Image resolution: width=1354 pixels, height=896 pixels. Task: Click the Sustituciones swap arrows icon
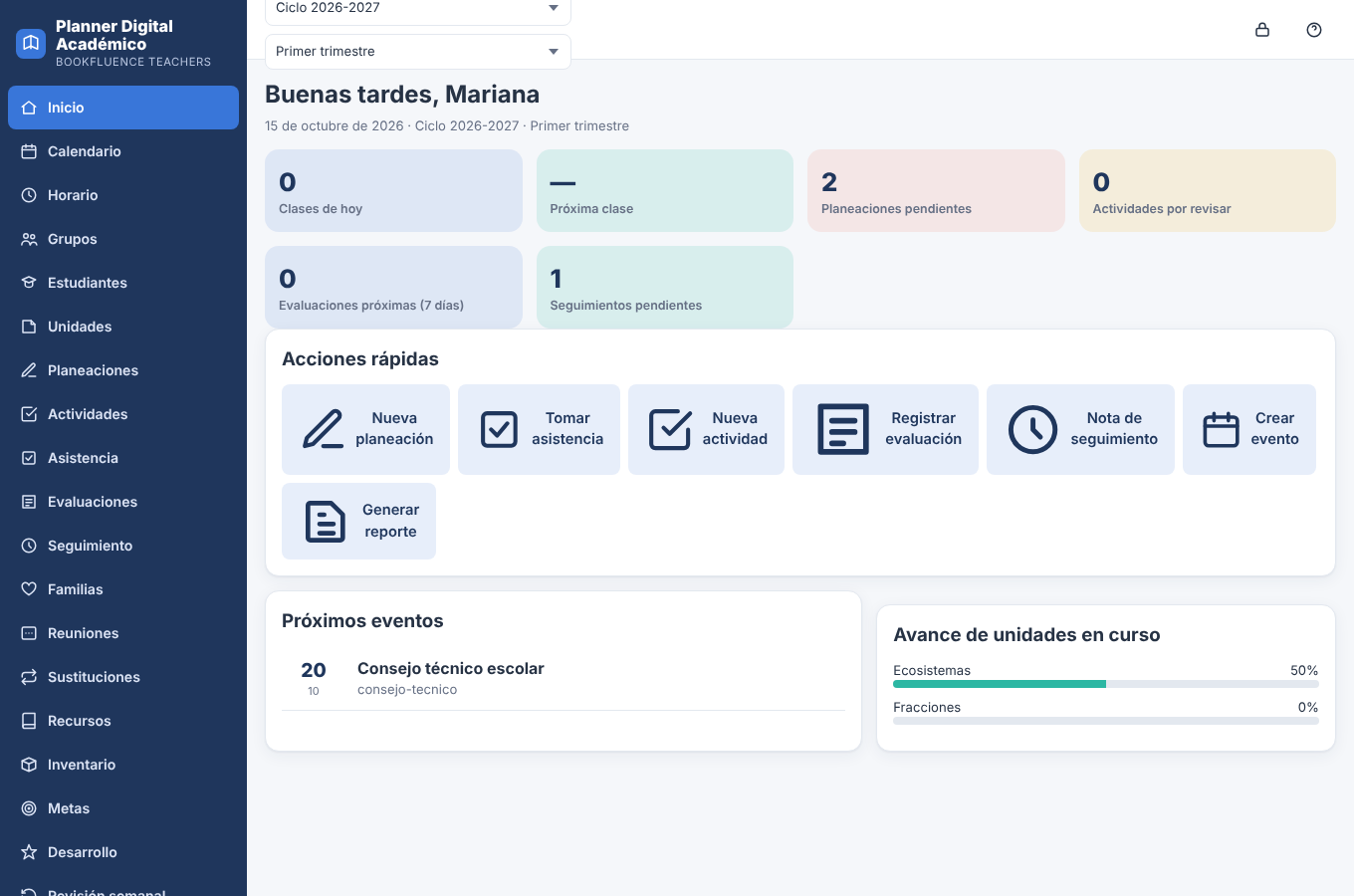pos(29,677)
